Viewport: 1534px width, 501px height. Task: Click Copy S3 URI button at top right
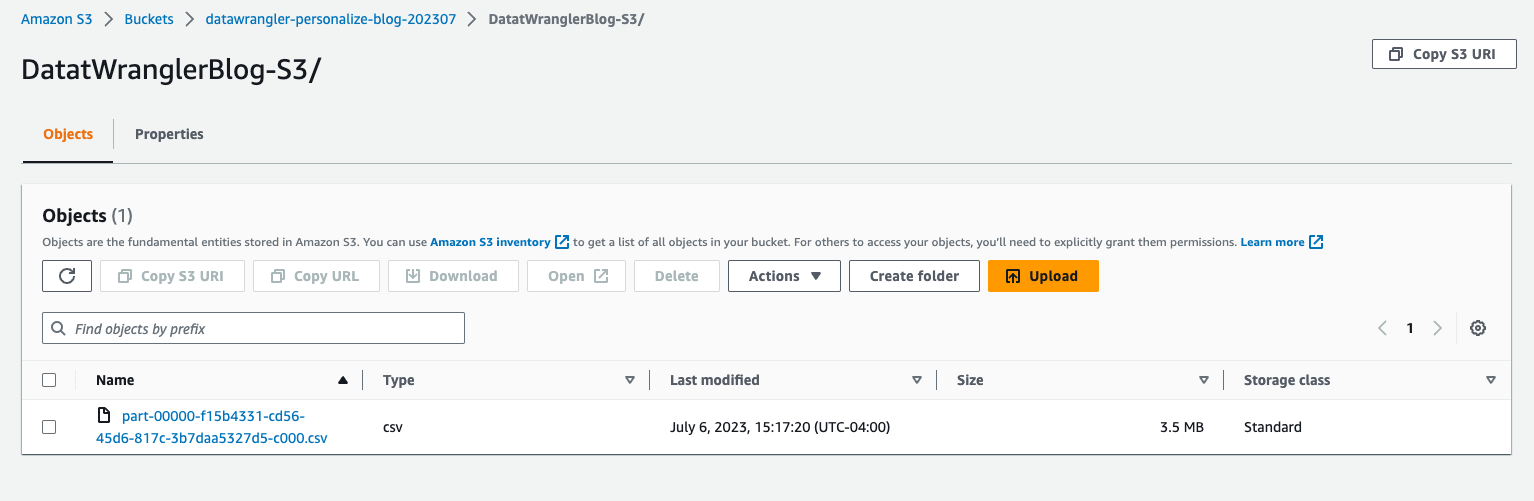1444,54
